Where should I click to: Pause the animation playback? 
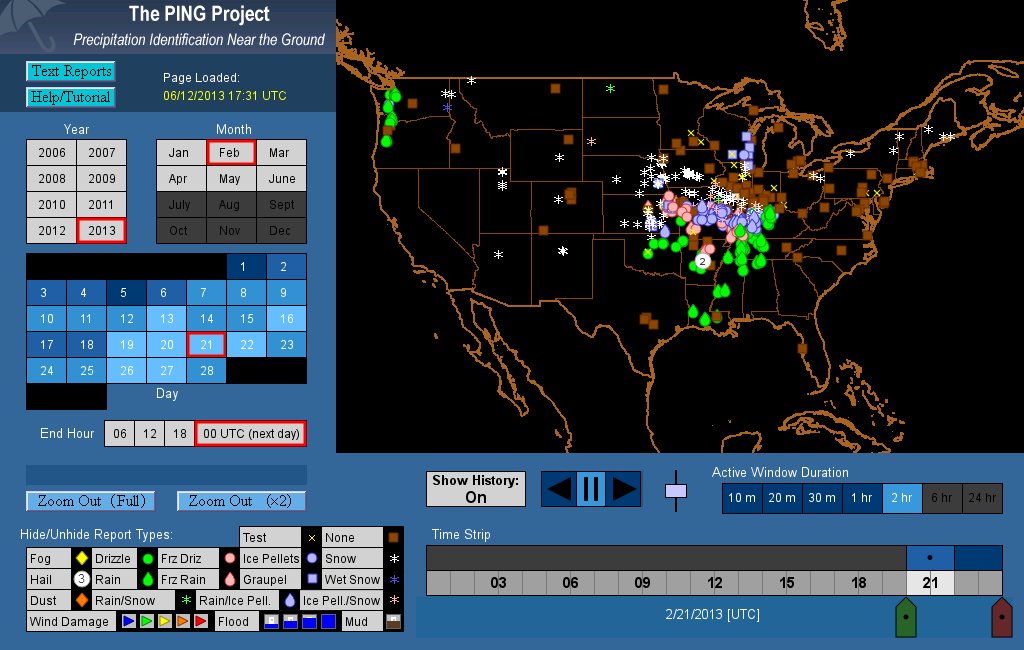[590, 489]
